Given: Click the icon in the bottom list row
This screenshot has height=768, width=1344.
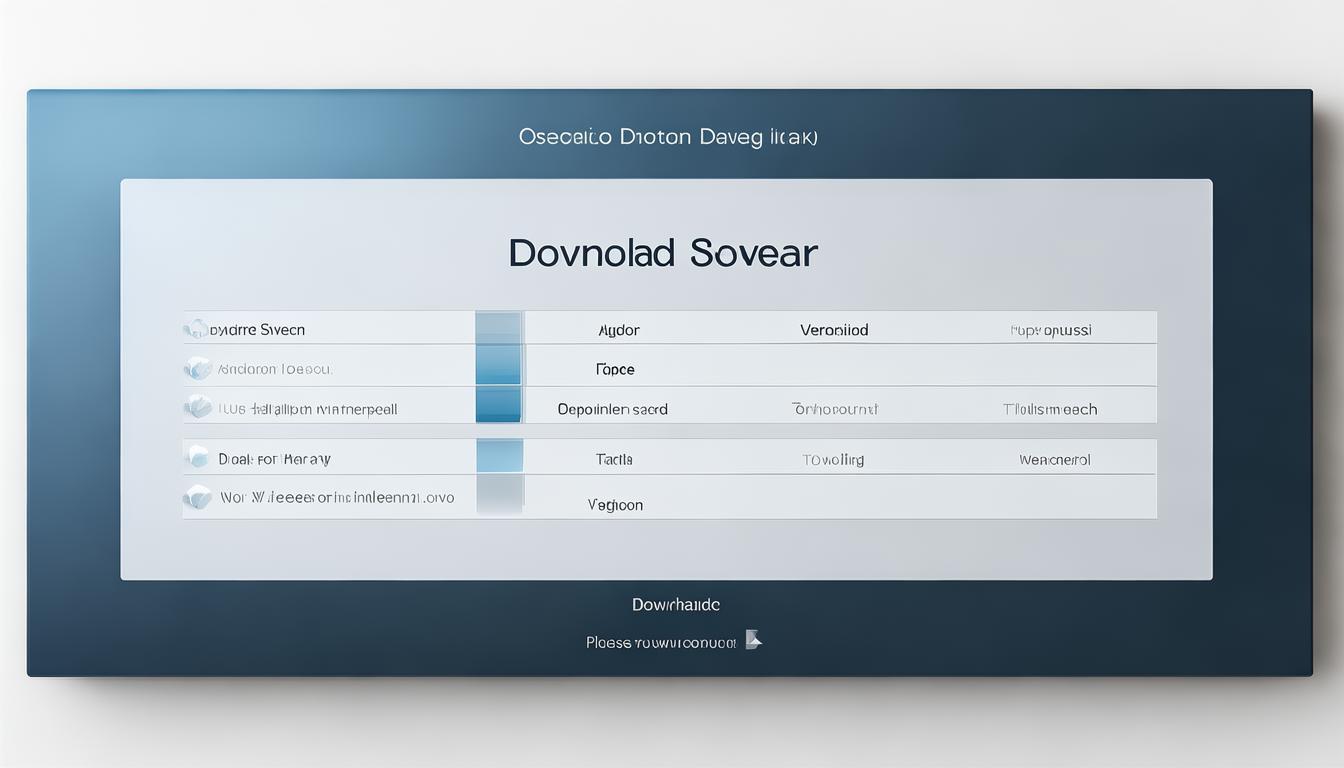Looking at the screenshot, I should click(198, 497).
